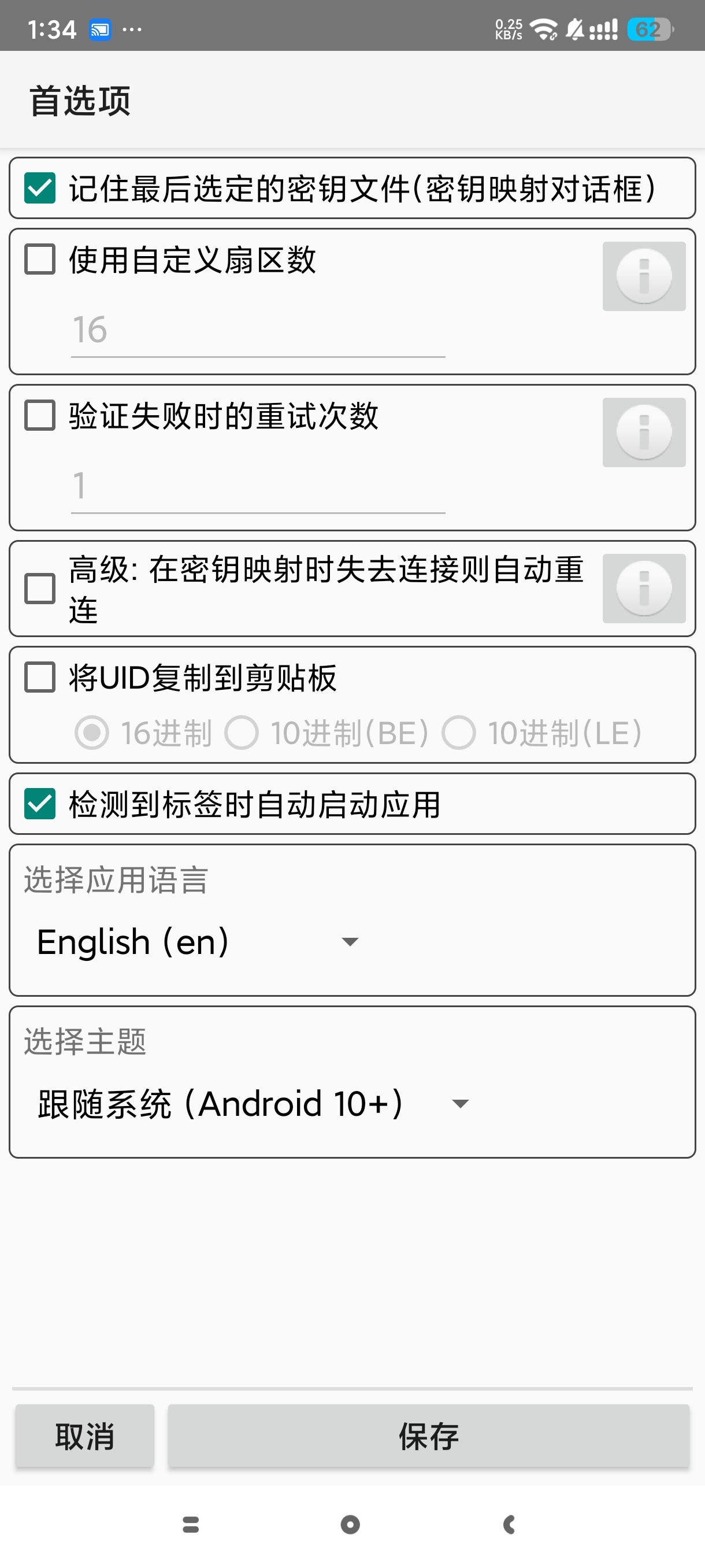Tap the screen cast icon in status bar
The image size is (705, 1568).
[x=101, y=28]
